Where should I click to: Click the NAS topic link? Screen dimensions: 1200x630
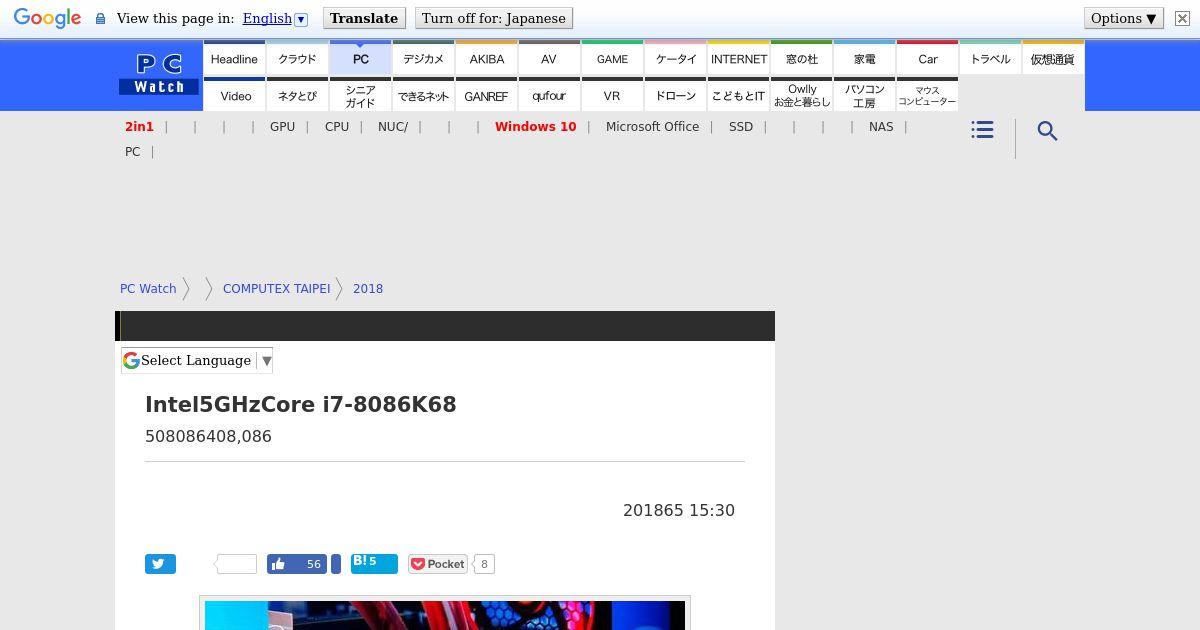coord(881,126)
